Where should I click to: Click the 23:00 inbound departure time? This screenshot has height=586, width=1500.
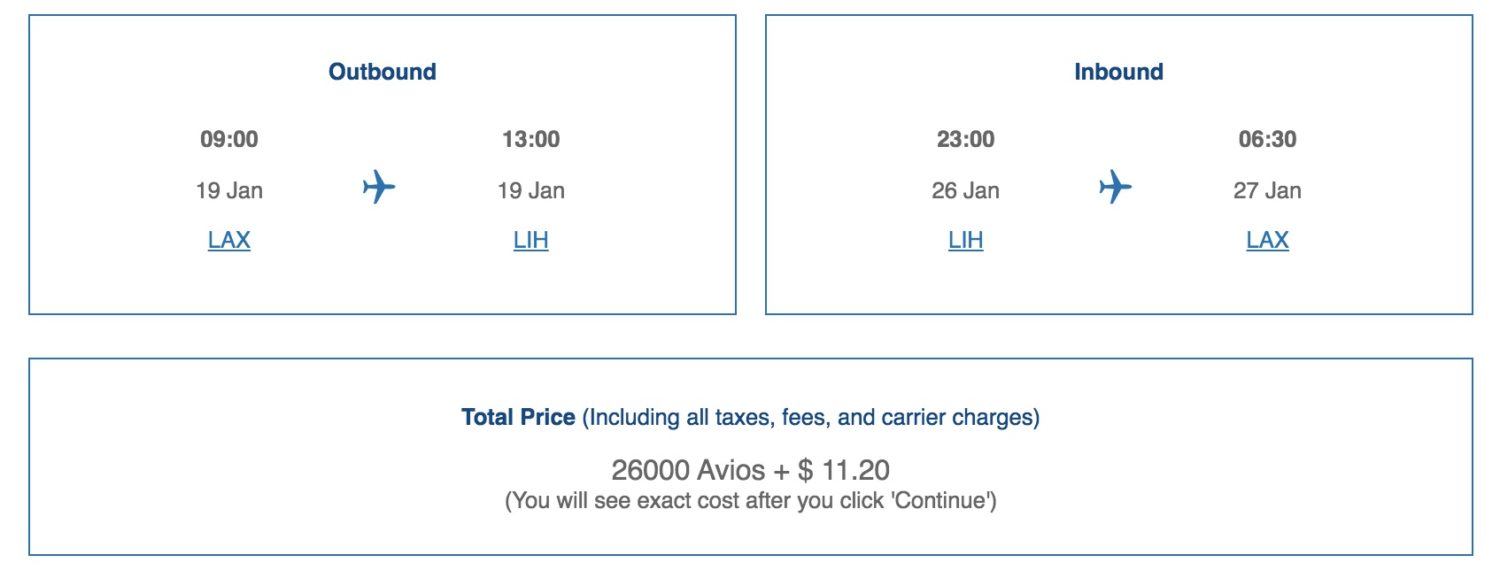click(x=966, y=139)
